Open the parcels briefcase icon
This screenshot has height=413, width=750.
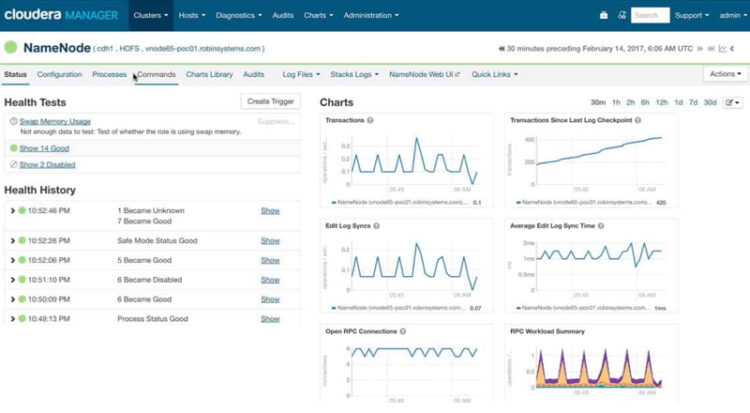click(x=604, y=15)
